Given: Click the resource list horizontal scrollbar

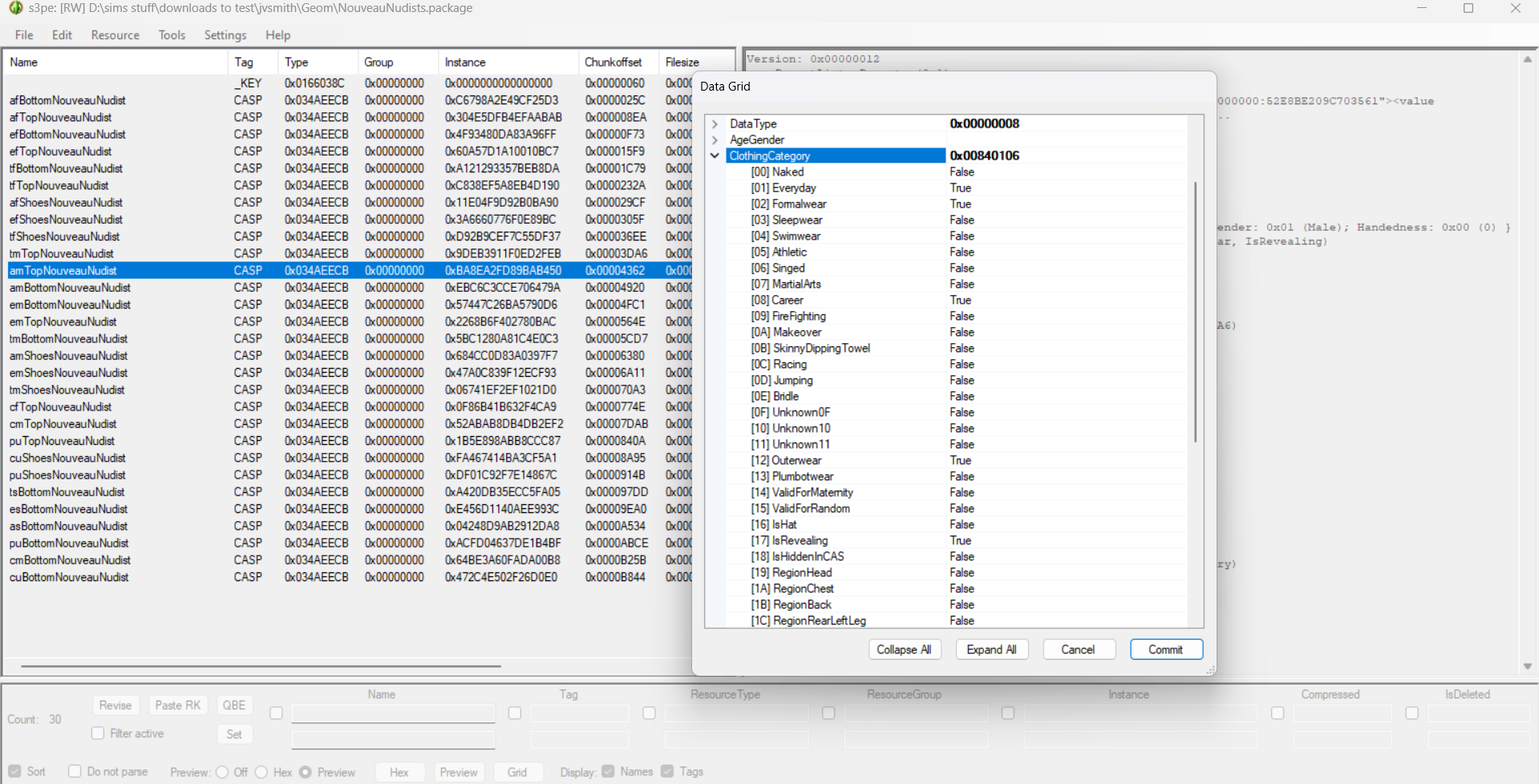Looking at the screenshot, I should point(261,666).
